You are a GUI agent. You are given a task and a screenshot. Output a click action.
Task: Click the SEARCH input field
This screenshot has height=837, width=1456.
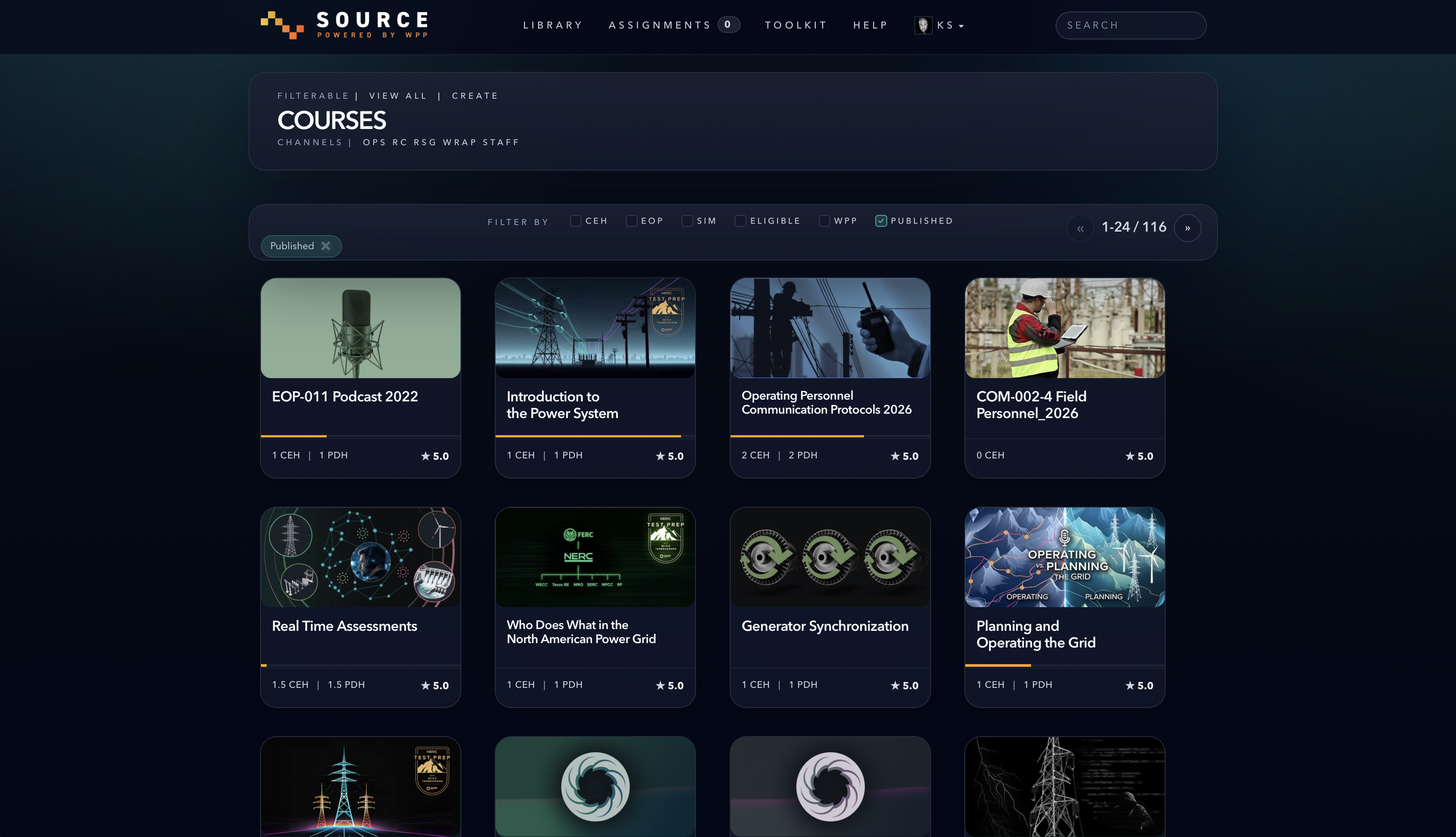coord(1130,25)
